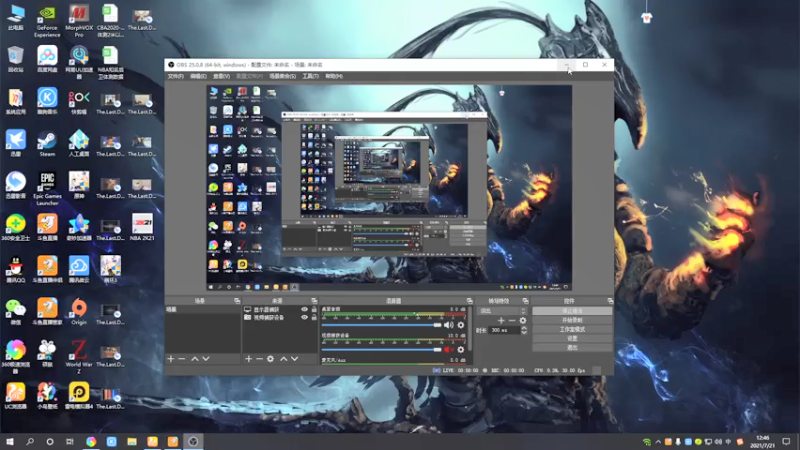This screenshot has width=800, height=450.
Task: Click the transition duration 300 ms field
Action: pos(504,330)
